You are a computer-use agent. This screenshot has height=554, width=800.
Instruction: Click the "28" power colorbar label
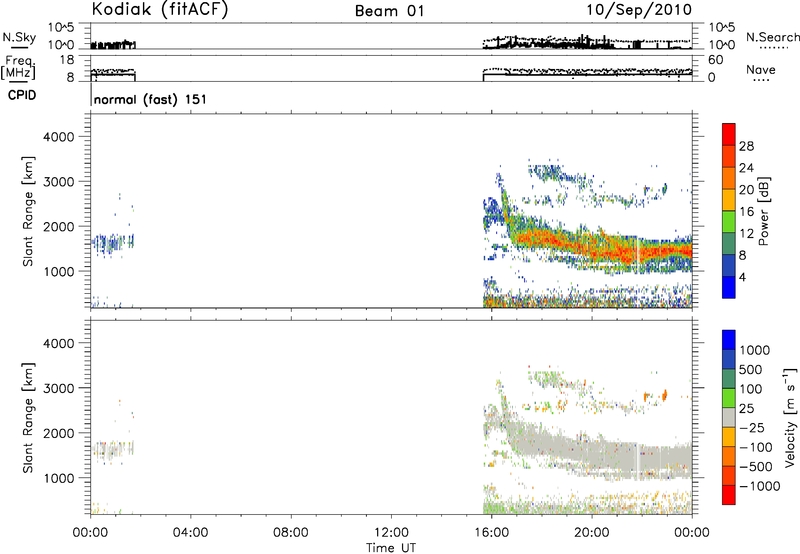point(746,146)
